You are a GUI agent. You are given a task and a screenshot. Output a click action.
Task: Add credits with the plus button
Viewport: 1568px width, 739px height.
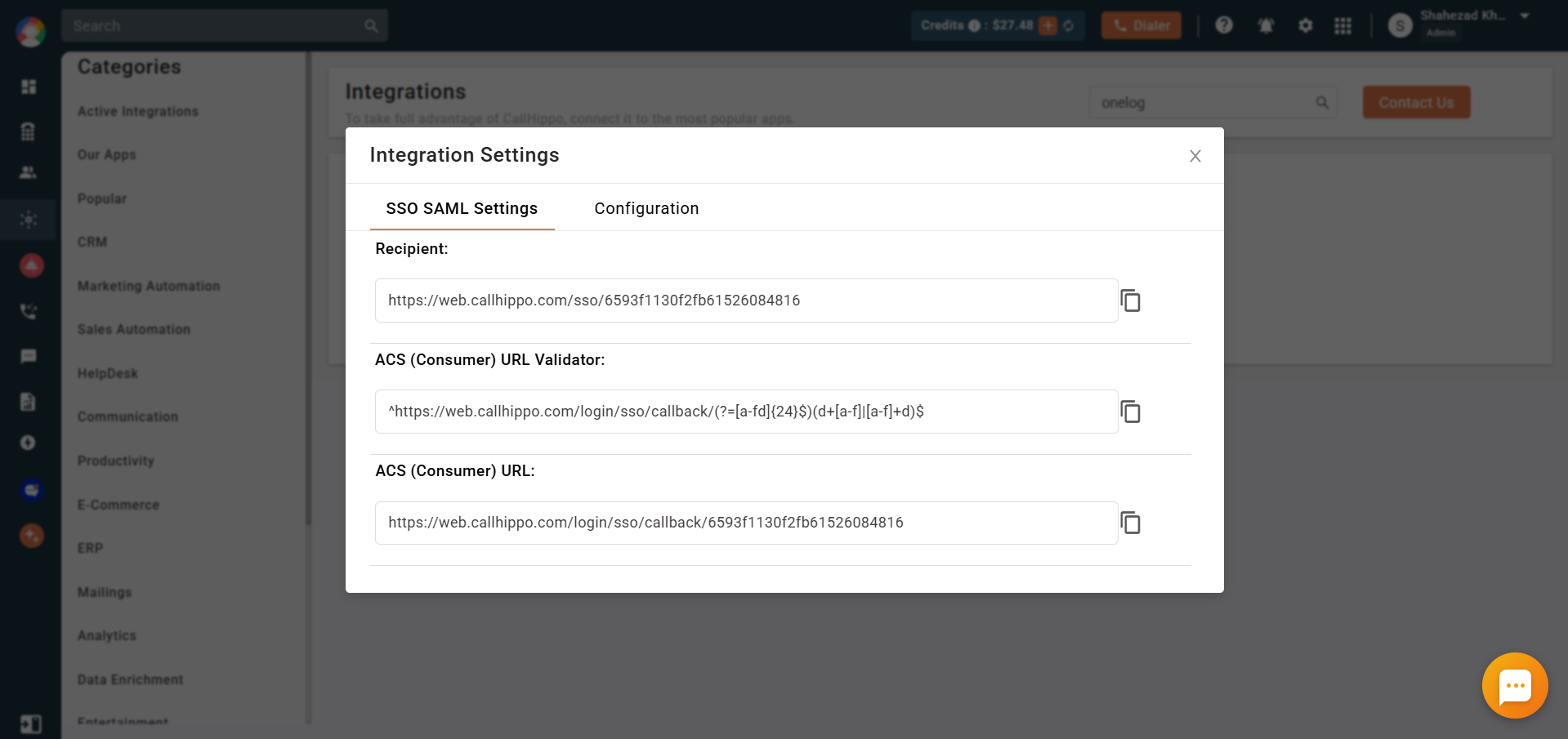[x=1048, y=25]
